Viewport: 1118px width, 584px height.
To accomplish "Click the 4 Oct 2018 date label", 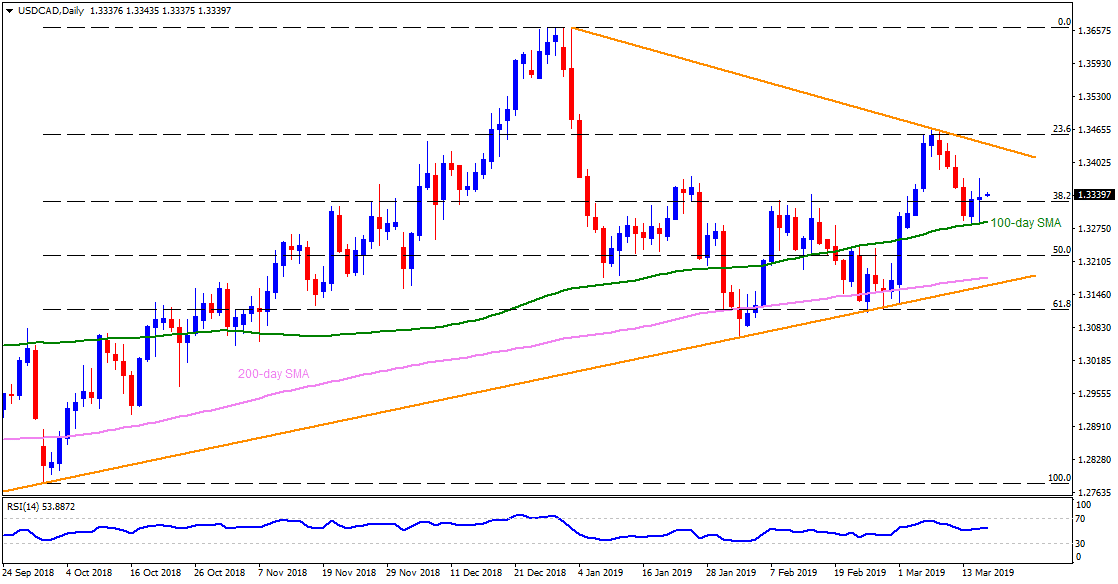I will coord(88,573).
